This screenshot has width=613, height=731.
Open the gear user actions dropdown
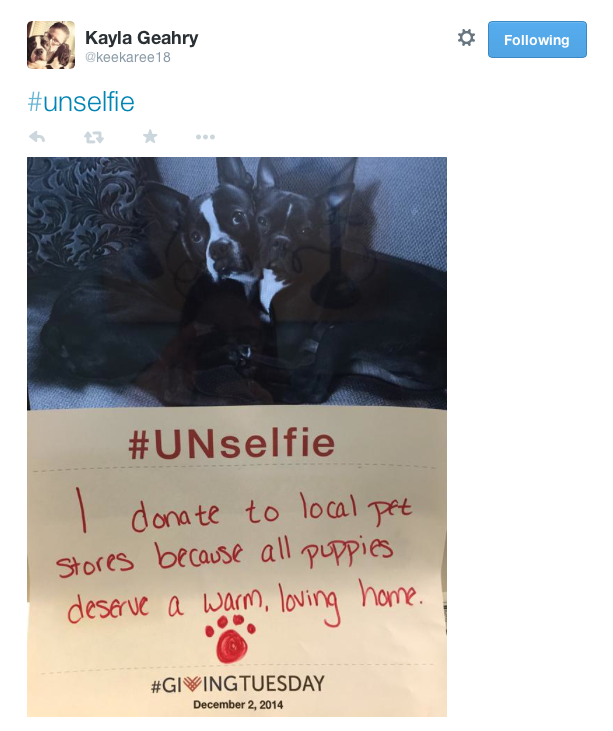tap(466, 38)
